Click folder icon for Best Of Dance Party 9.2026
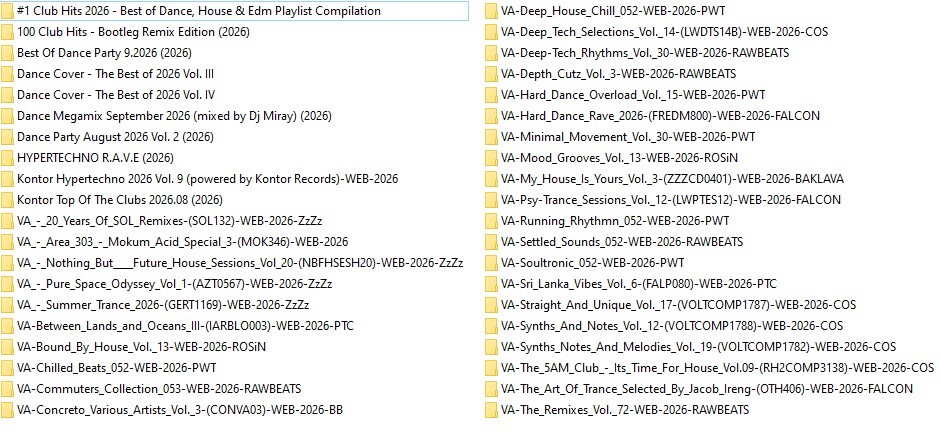The width and height of the screenshot is (941, 438). pos(7,53)
